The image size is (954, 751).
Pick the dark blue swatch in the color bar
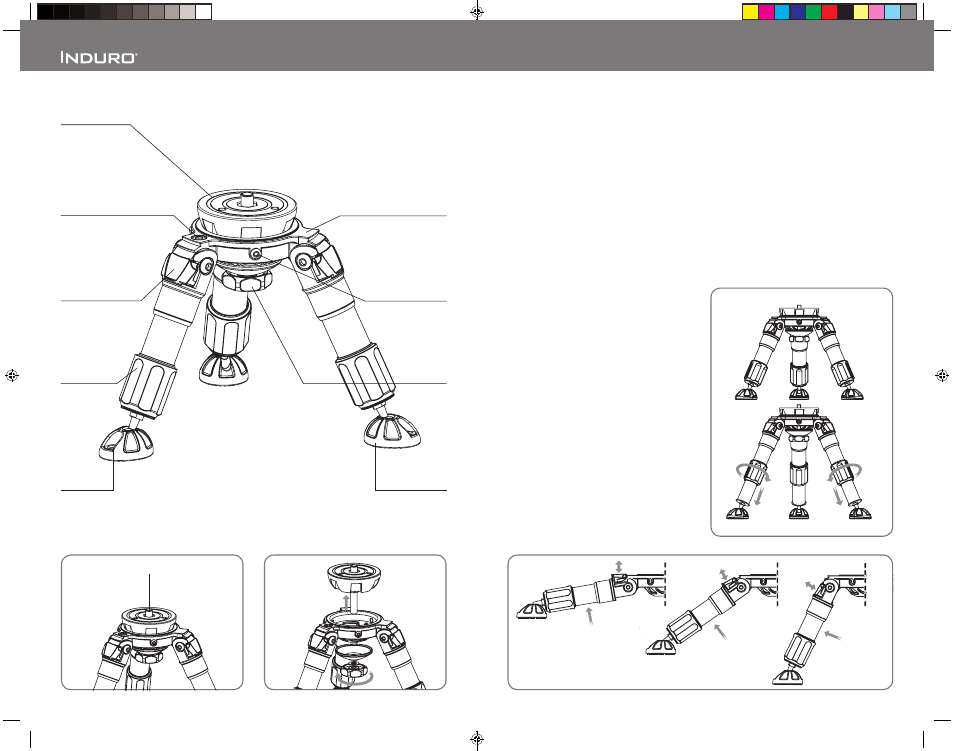point(798,12)
